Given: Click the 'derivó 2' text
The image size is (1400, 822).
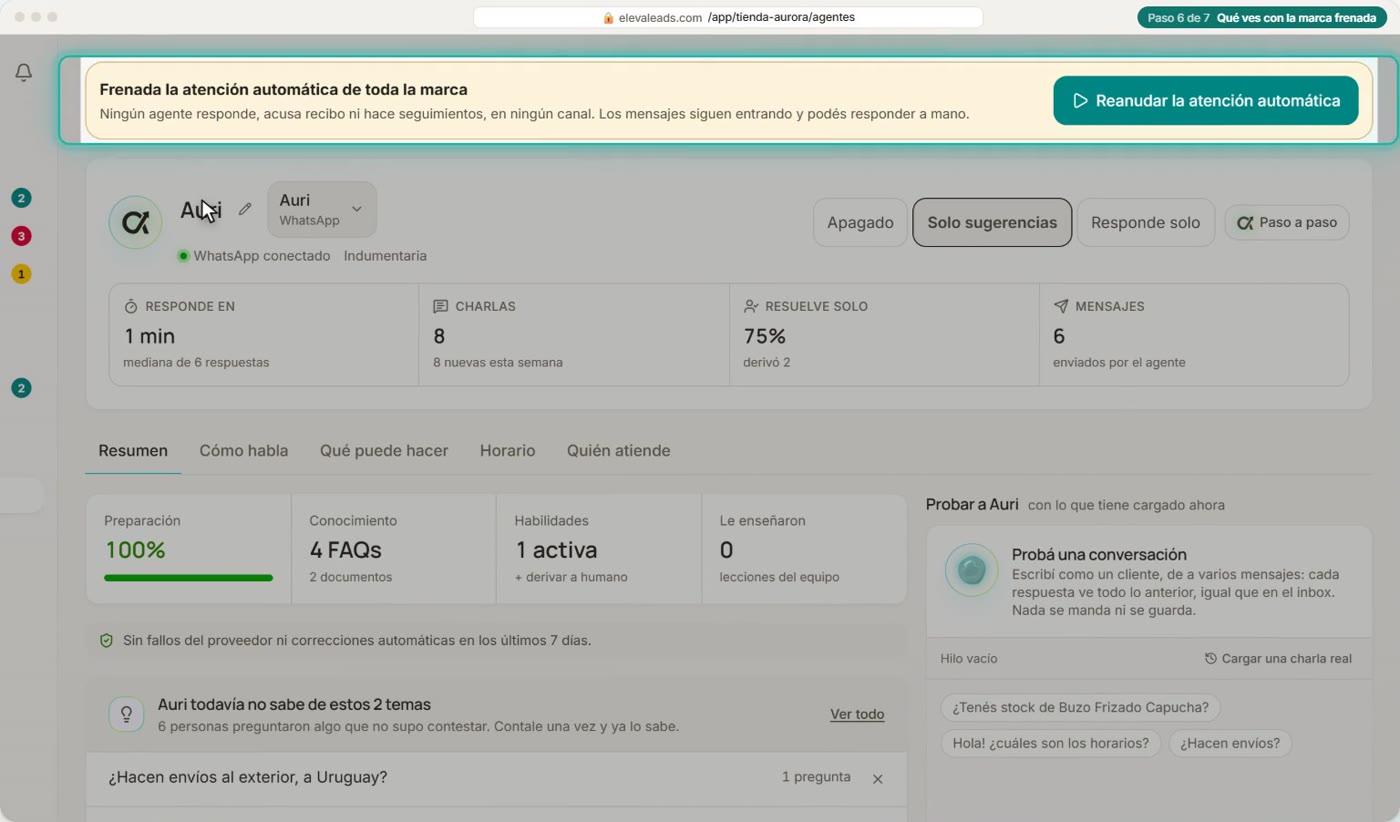Looking at the screenshot, I should point(767,362).
